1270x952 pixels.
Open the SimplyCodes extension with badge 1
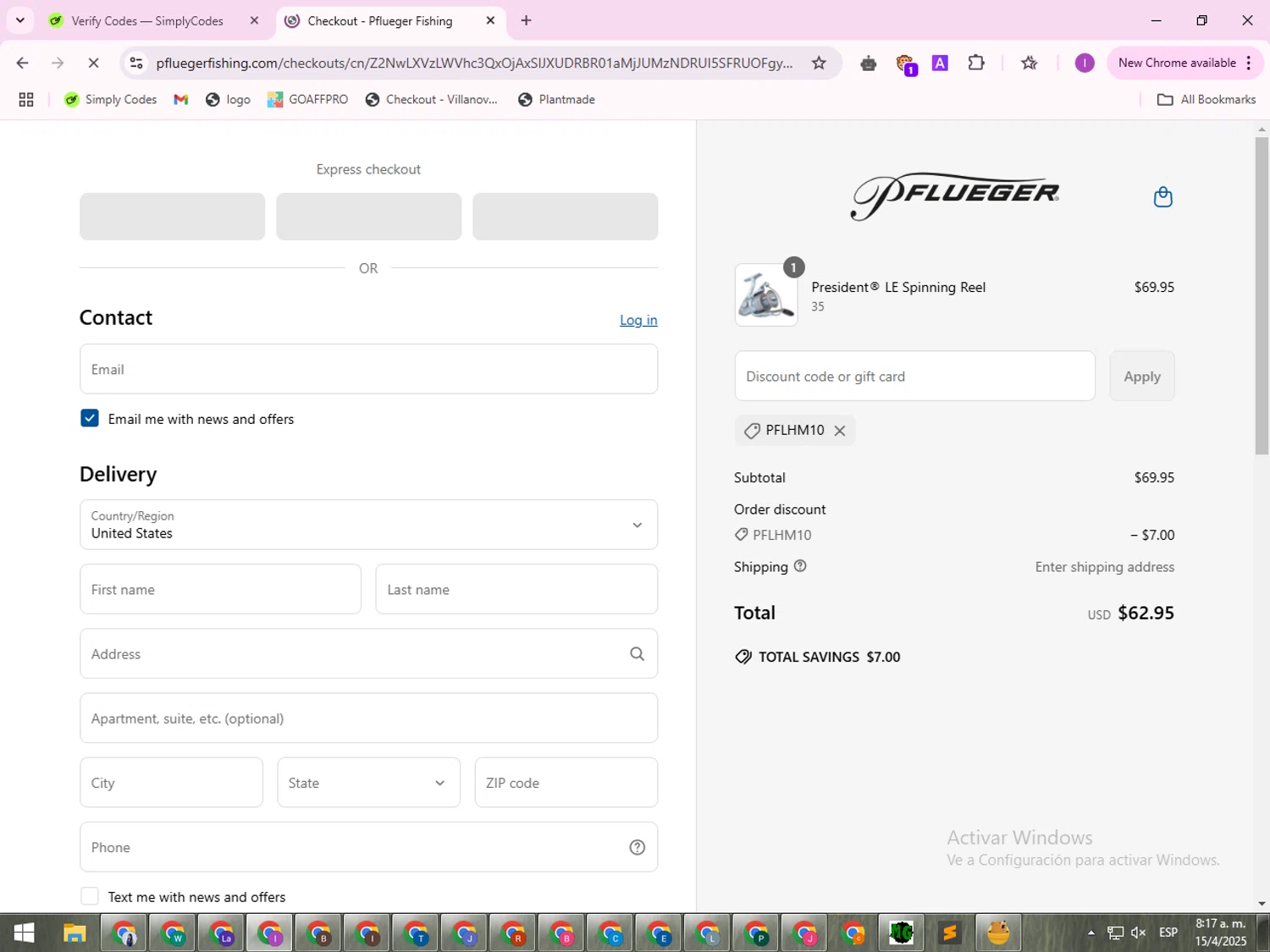[x=905, y=63]
